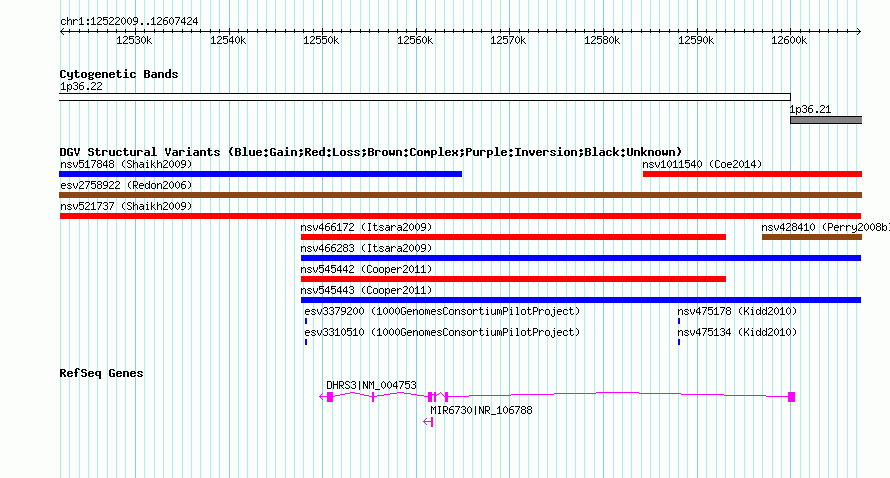Click esv3379200 1000 Genomes variant label
890x478 pixels.
pyautogui.click(x=442, y=311)
